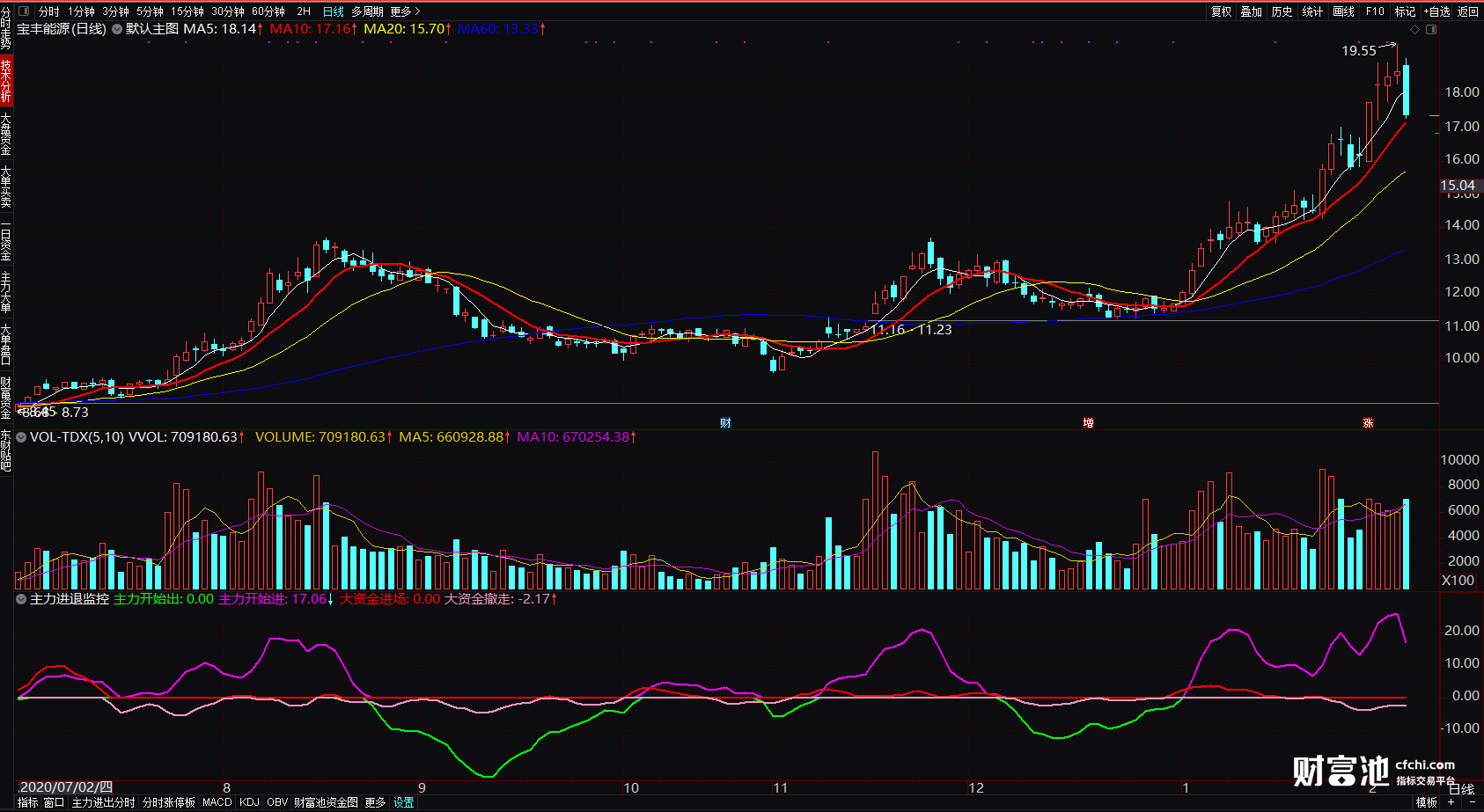Image resolution: width=1484 pixels, height=812 pixels.
Task: Open the 模板 template menu at bottom right
Action: 1426,802
